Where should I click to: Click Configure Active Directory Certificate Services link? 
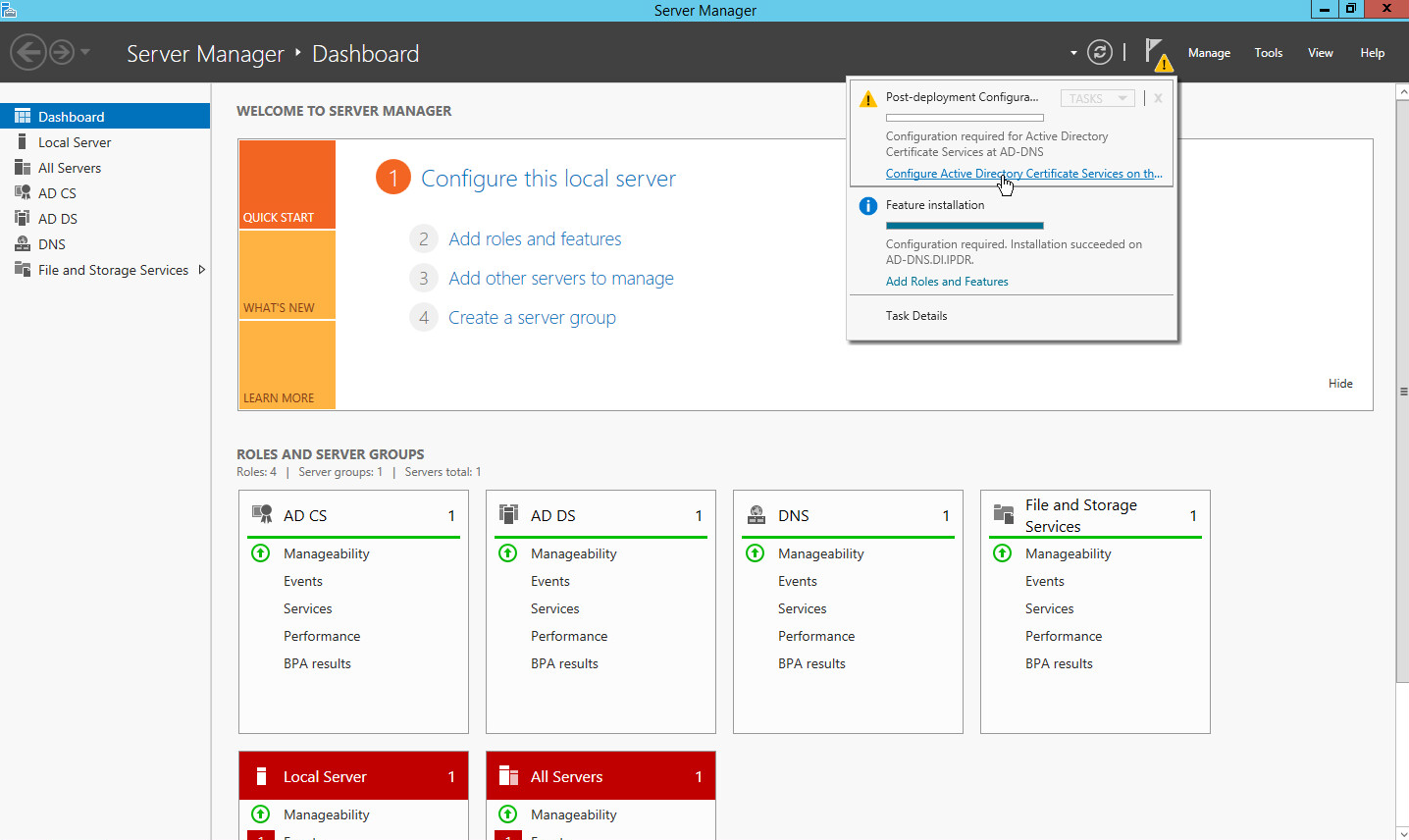pyautogui.click(x=1022, y=174)
